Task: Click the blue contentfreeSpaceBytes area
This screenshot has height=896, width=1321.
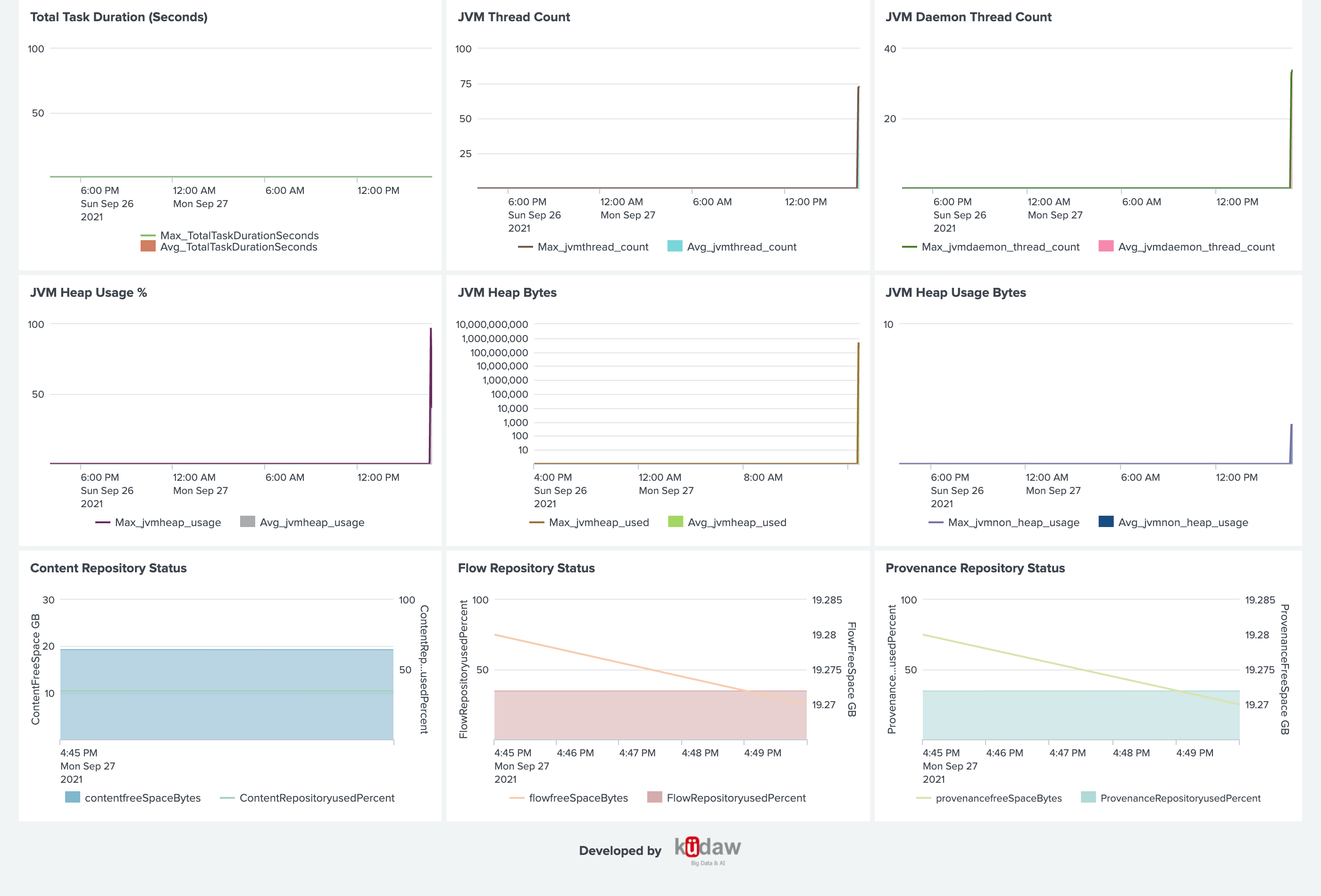Action: pyautogui.click(x=227, y=694)
